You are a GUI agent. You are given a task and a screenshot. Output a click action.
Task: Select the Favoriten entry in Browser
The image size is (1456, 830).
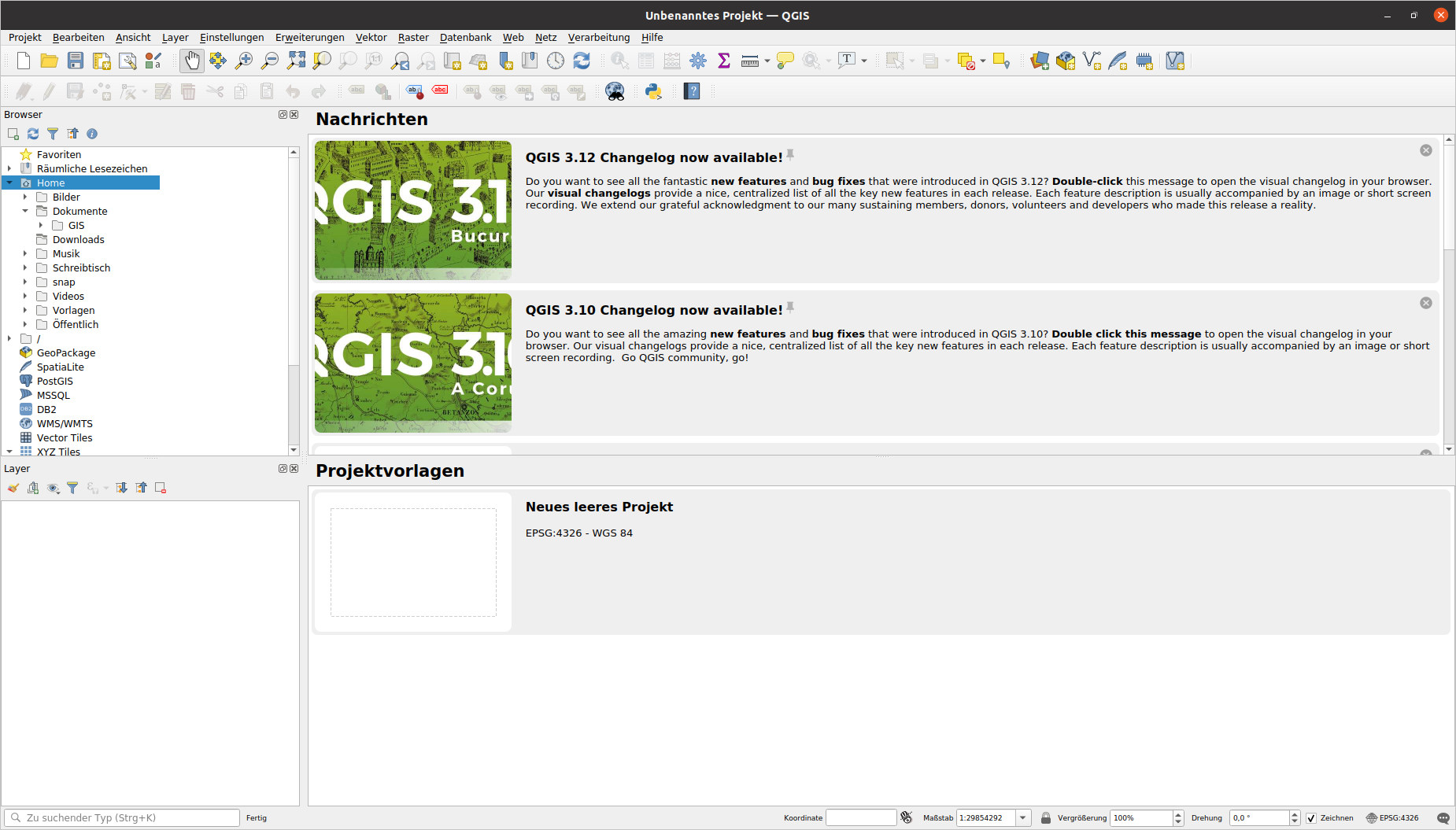coord(59,154)
